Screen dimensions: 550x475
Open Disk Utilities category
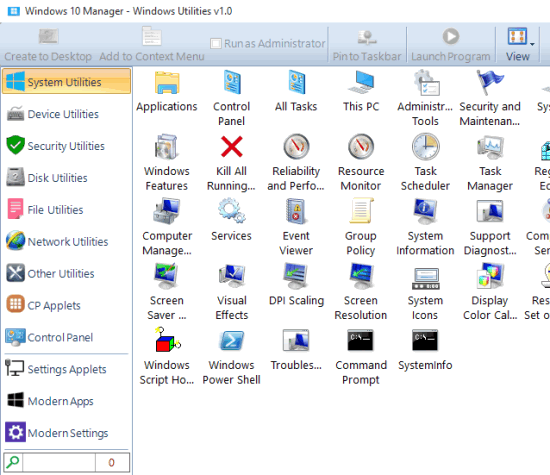pyautogui.click(x=66, y=178)
